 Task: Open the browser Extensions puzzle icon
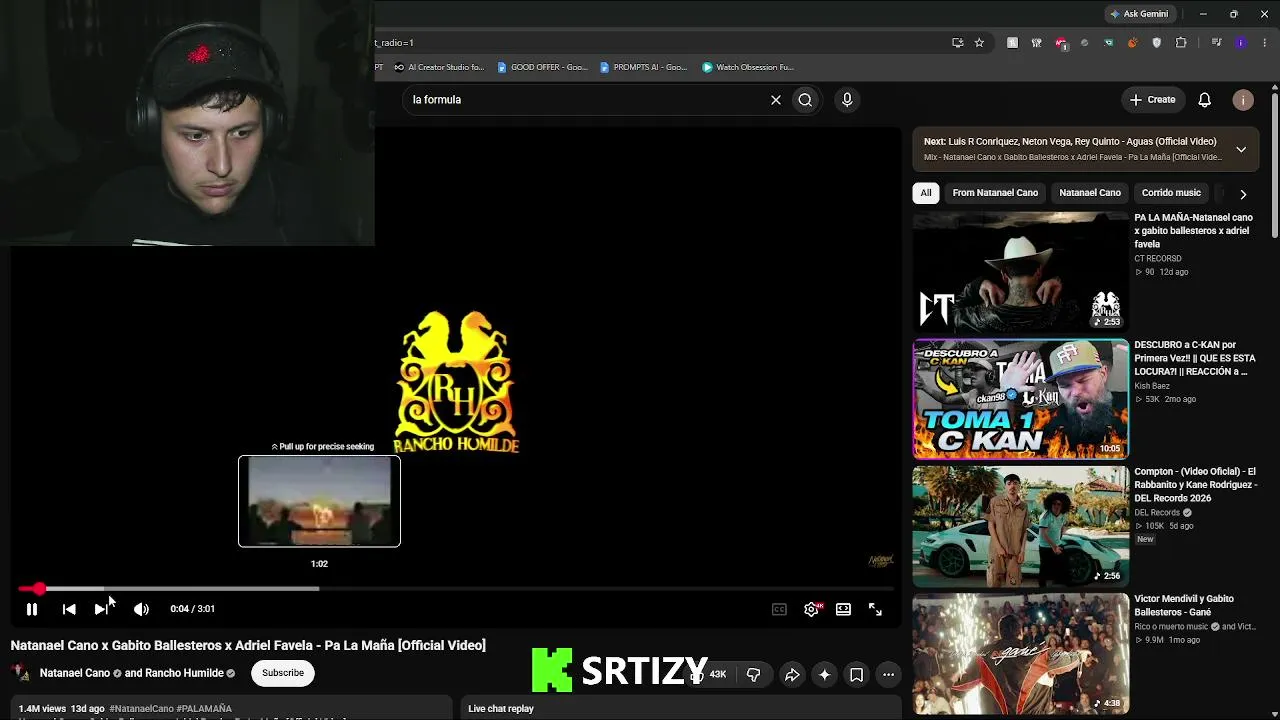coord(1181,43)
